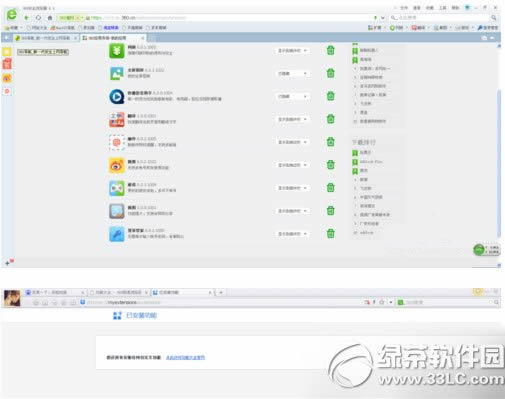The image size is (505, 399).
Task: Click the top-right search input field
Action: [440, 17]
